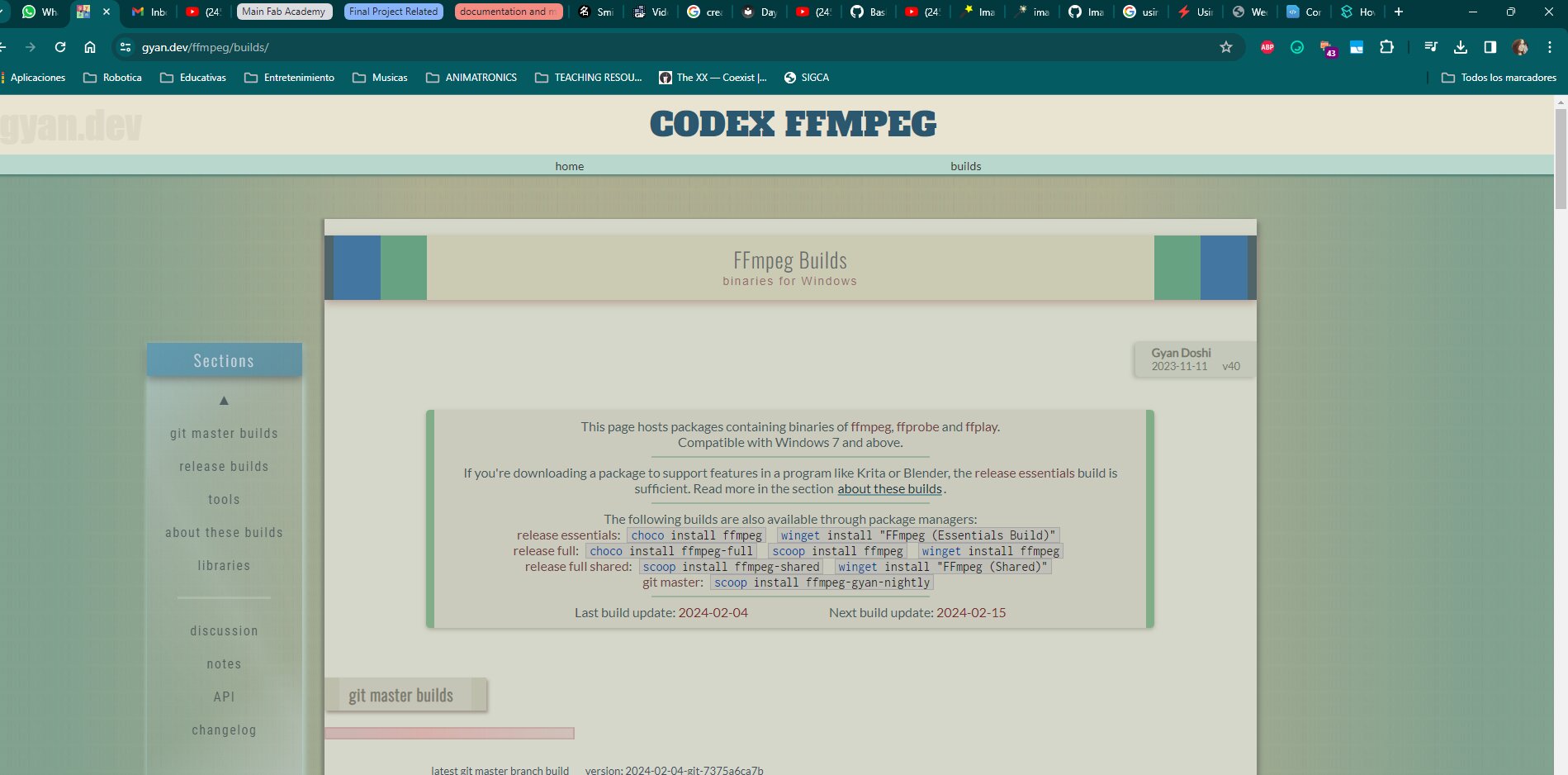
Task: Open the SIGCA bookmark
Action: (807, 78)
